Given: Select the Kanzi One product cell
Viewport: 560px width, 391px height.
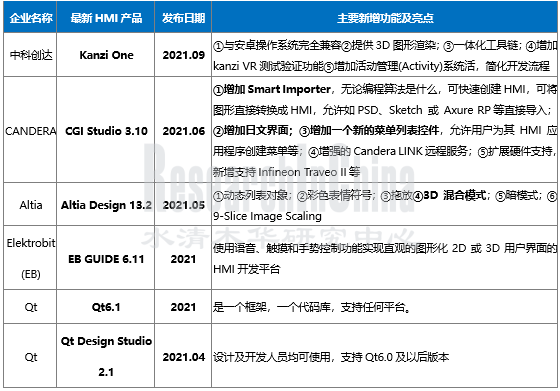Looking at the screenshot, I should [106, 55].
